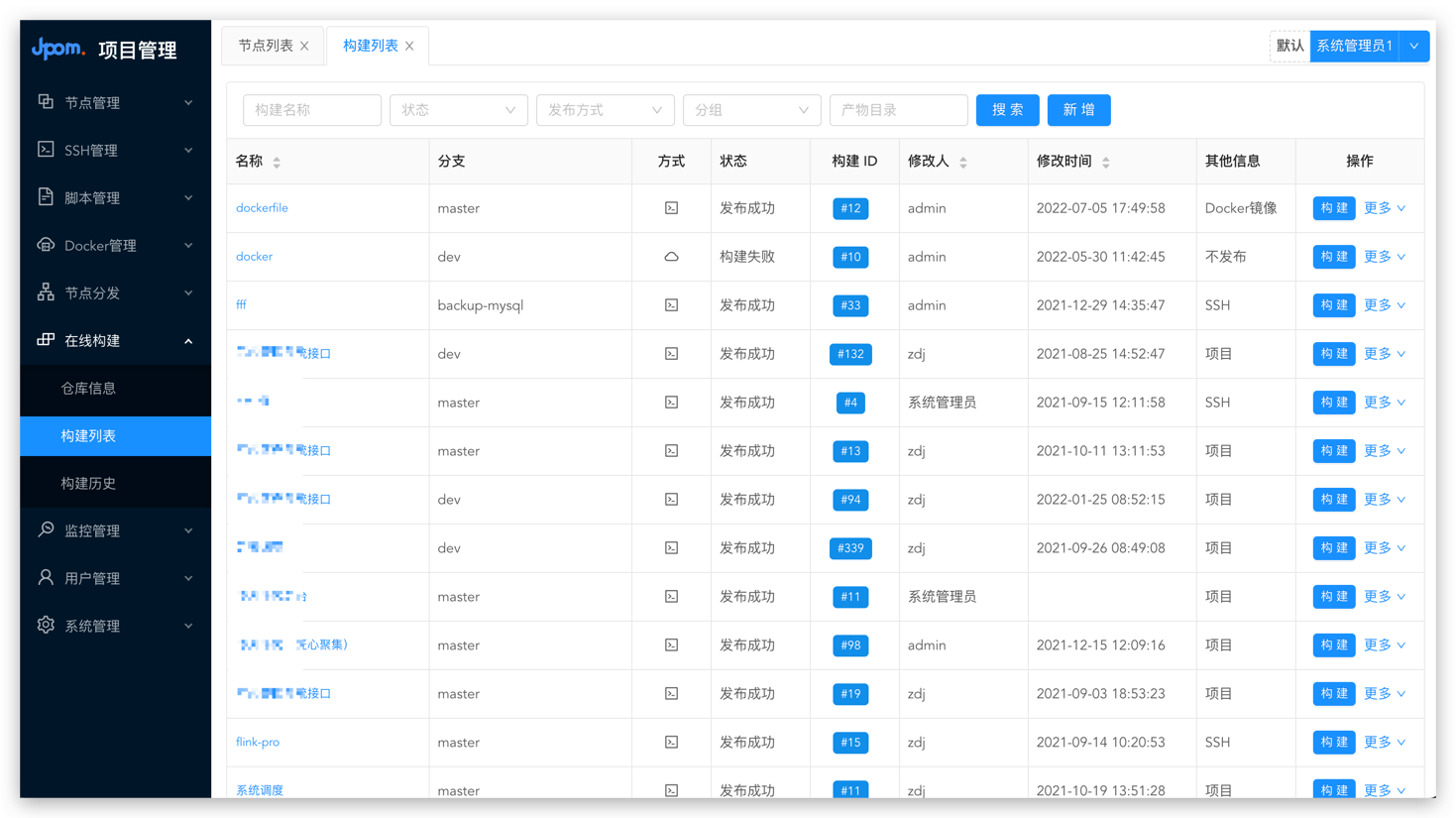Image resolution: width=1456 pixels, height=818 pixels.
Task: Open 更多 menu for dockerfile row
Action: [x=1385, y=208]
